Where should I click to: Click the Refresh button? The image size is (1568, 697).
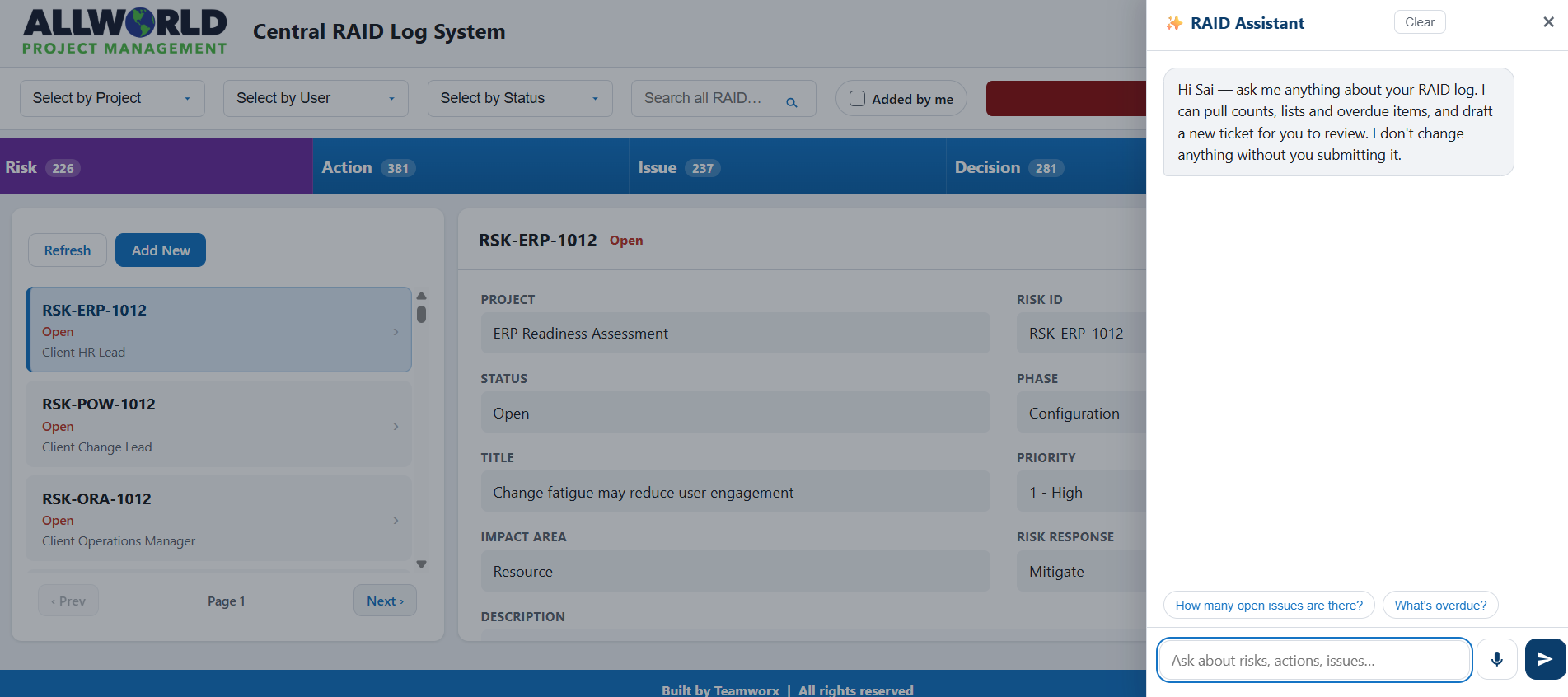(x=68, y=250)
